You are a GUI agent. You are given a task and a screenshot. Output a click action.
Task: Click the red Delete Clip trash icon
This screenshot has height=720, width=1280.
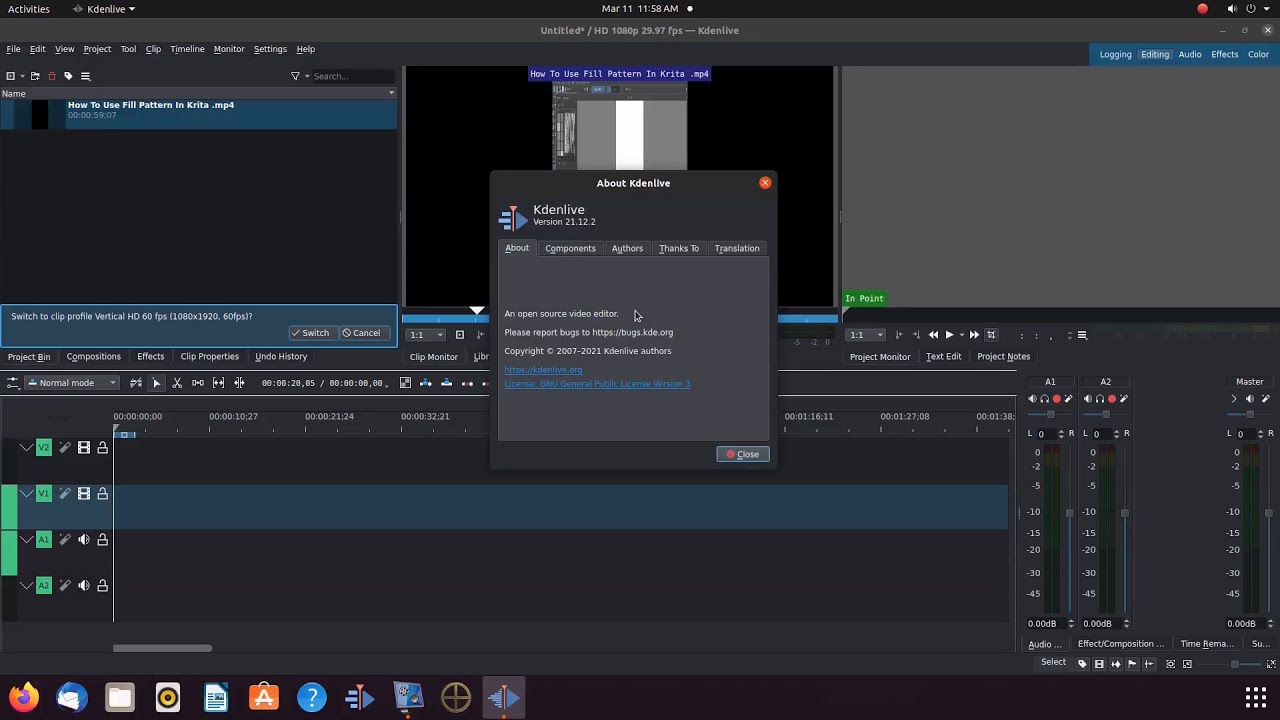(52, 76)
